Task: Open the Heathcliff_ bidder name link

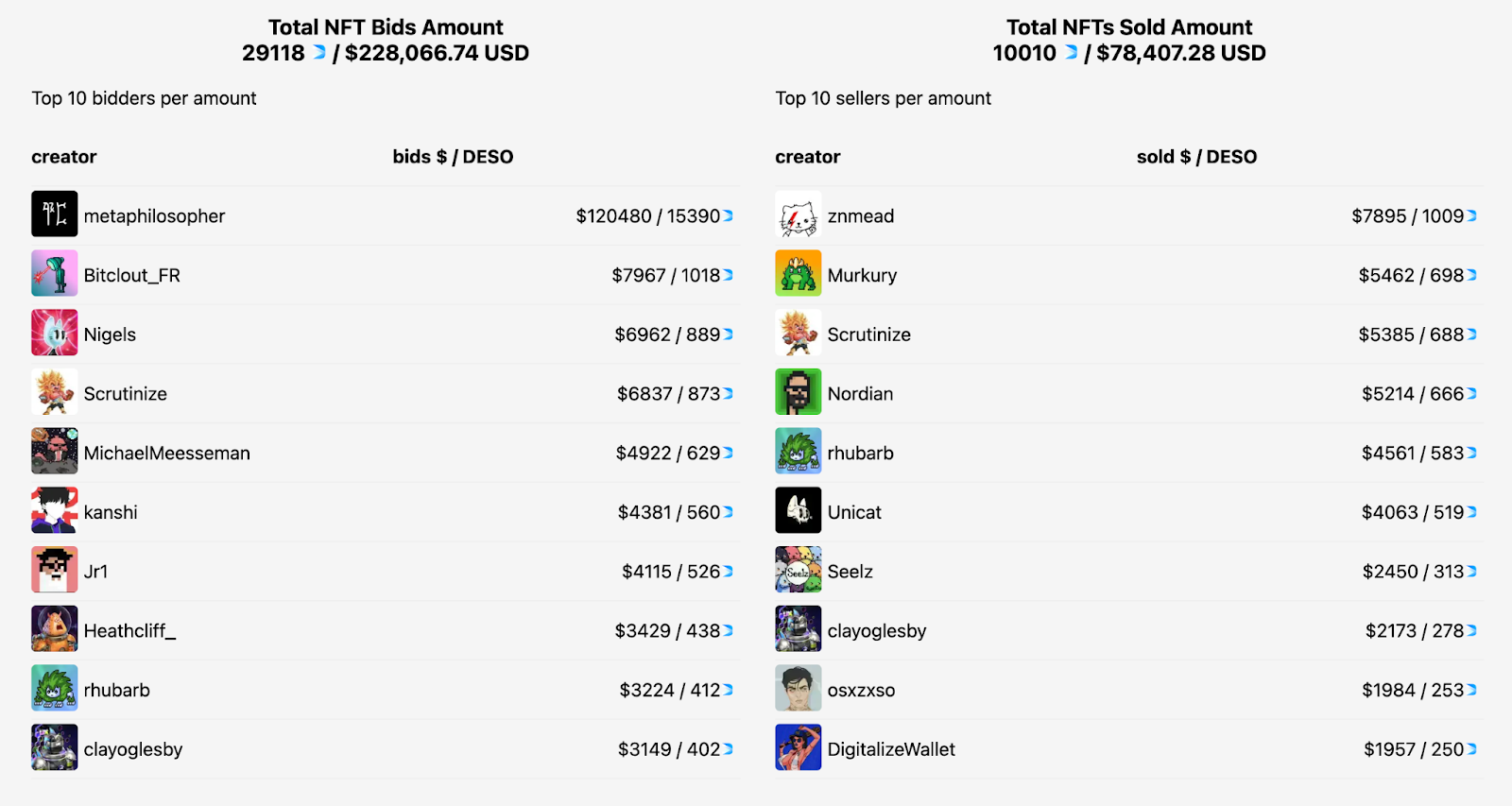Action: point(129,631)
